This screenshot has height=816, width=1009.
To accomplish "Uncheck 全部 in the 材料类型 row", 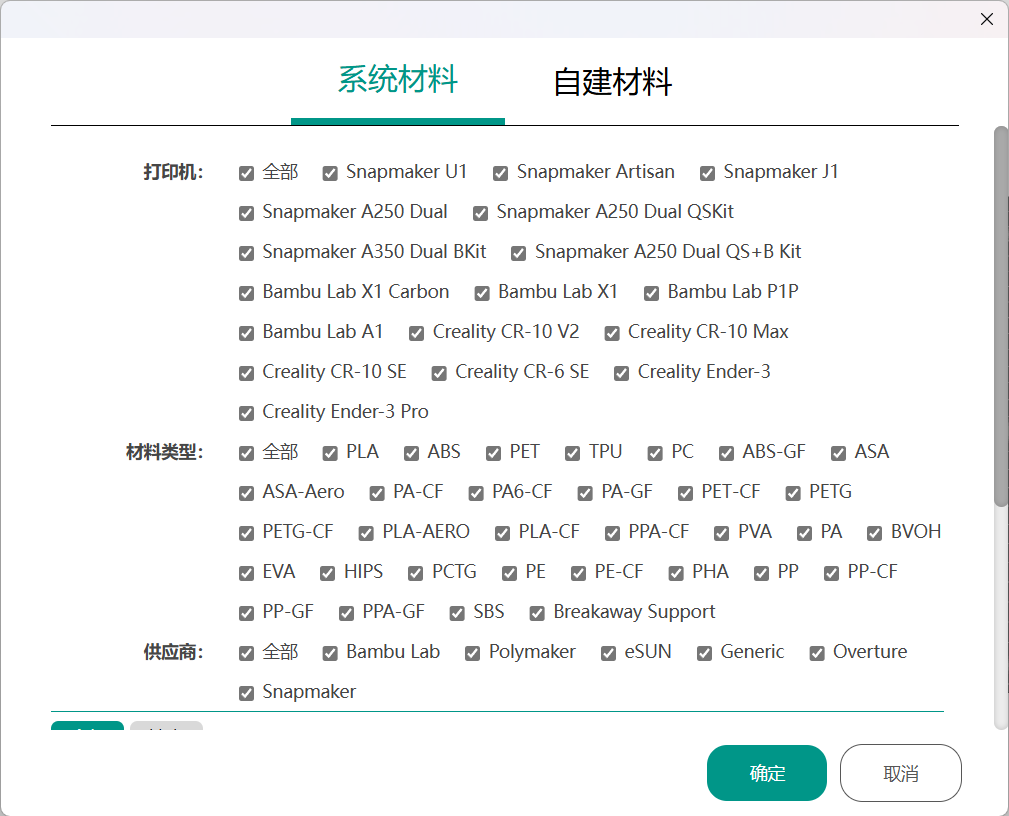I will tap(247, 453).
